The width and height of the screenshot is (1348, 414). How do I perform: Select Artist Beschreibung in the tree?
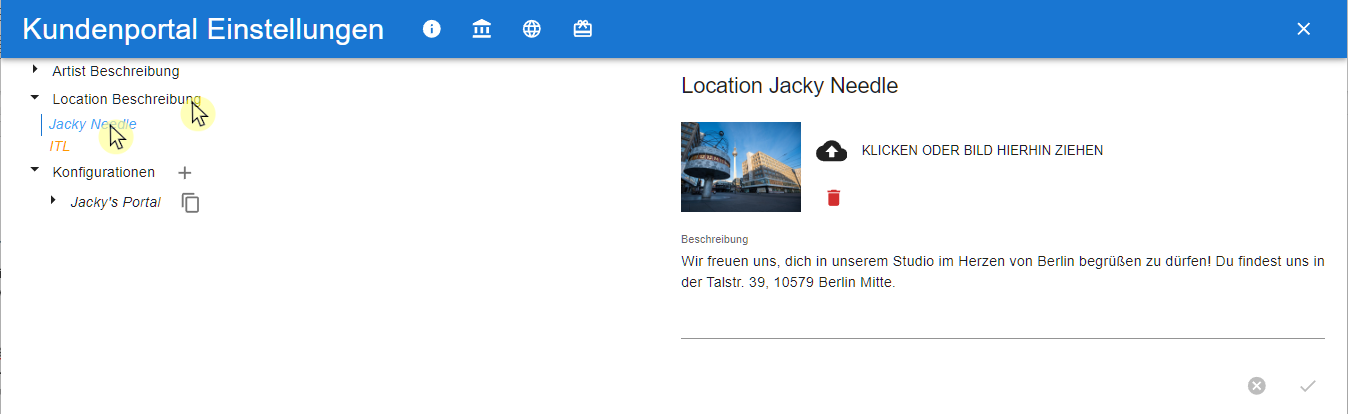point(116,71)
